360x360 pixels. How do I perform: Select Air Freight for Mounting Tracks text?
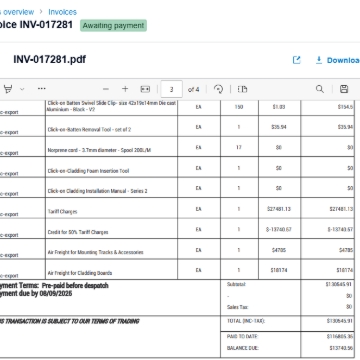95,252
